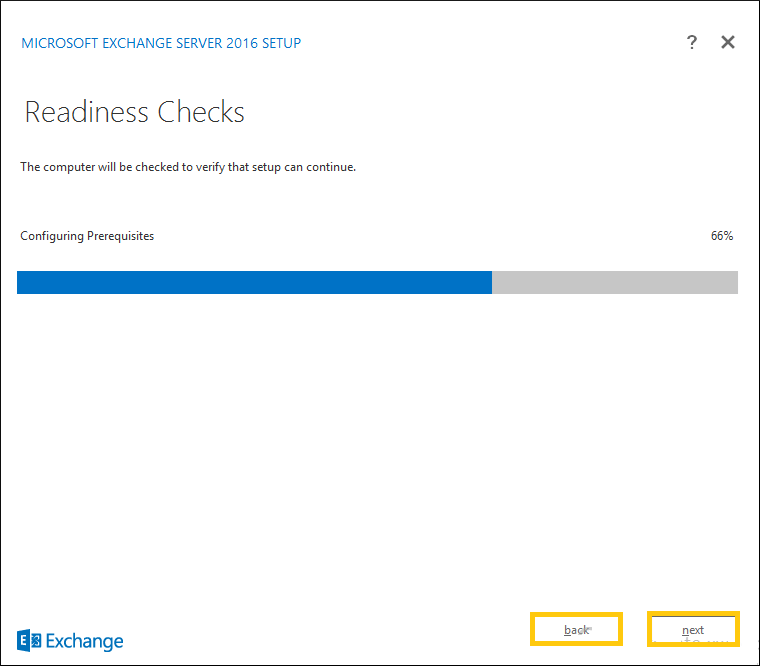Click the Exchange logo icon
This screenshot has width=760, height=666.
click(x=29, y=641)
